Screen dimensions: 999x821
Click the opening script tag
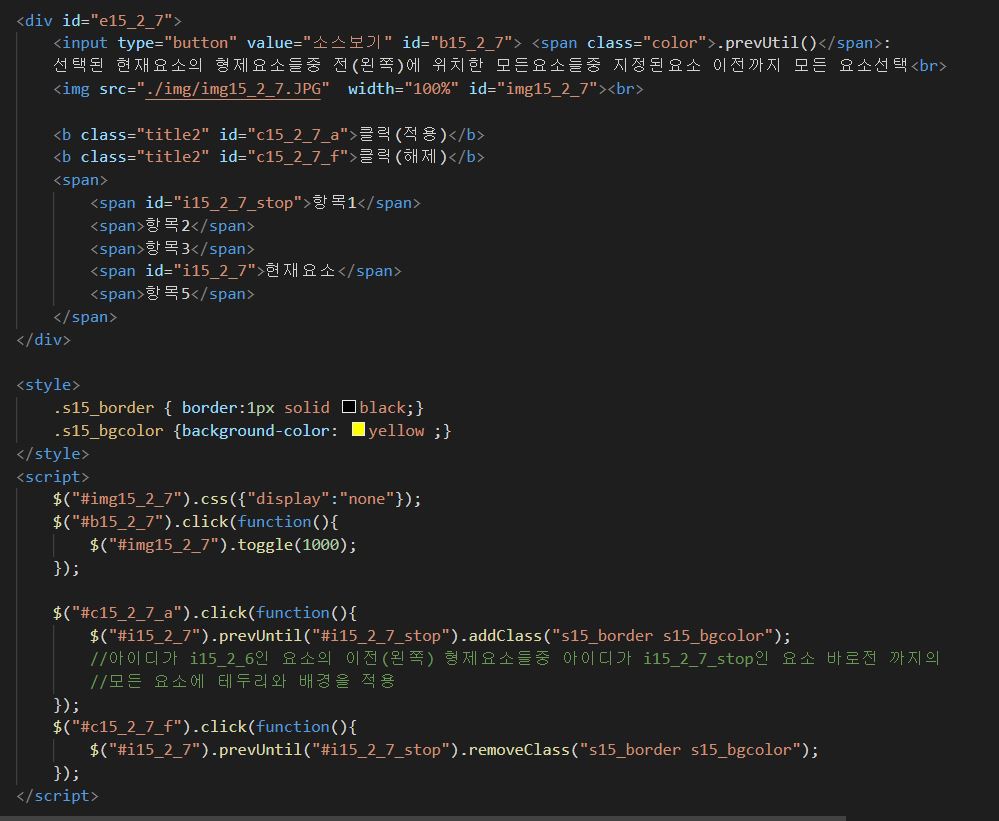[52, 476]
